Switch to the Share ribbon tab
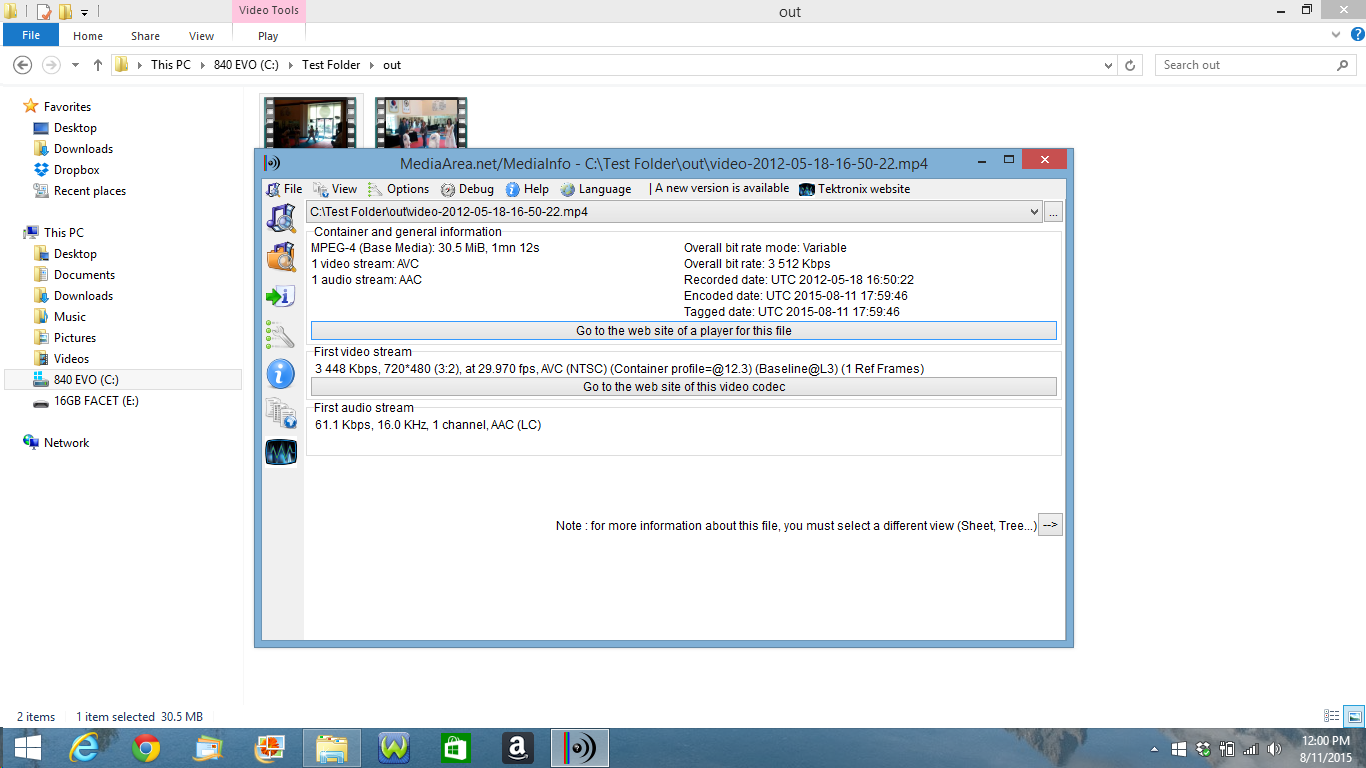Screen dimensions: 1366x768 (x=145, y=36)
